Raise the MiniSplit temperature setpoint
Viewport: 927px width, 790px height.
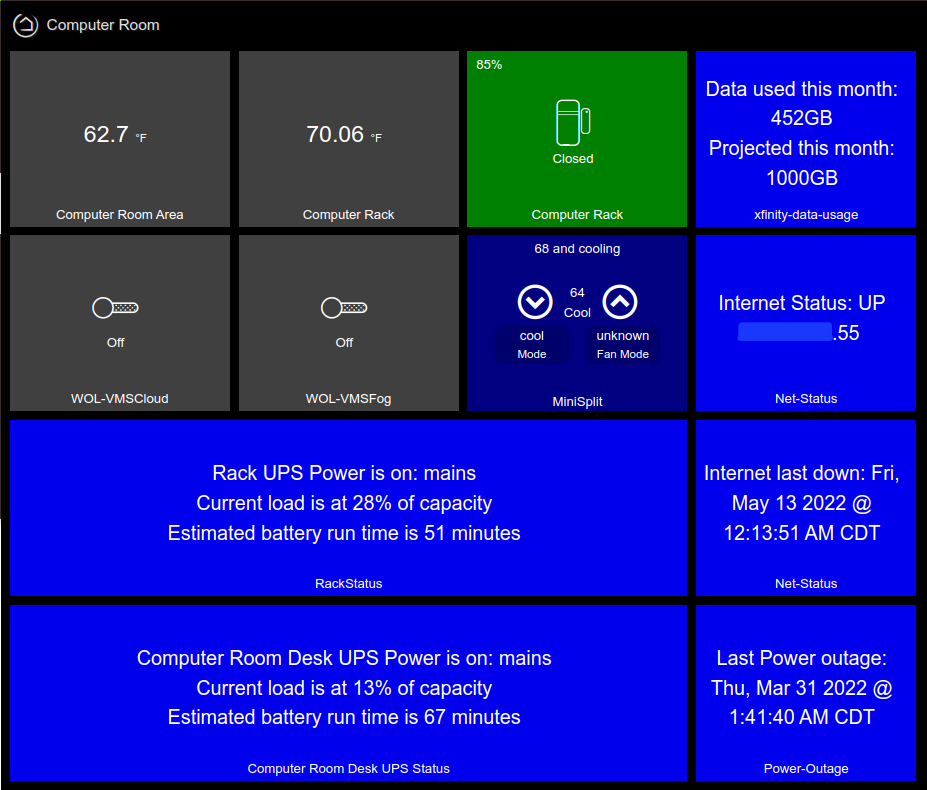[620, 302]
